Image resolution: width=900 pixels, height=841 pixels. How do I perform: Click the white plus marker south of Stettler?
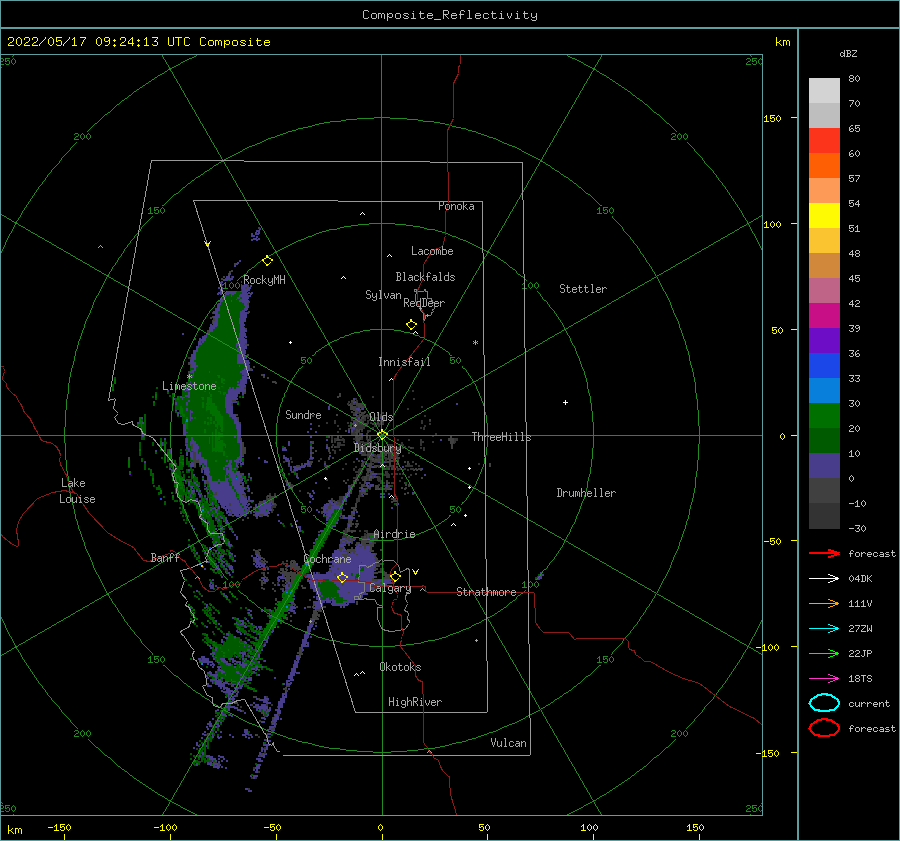(x=565, y=402)
